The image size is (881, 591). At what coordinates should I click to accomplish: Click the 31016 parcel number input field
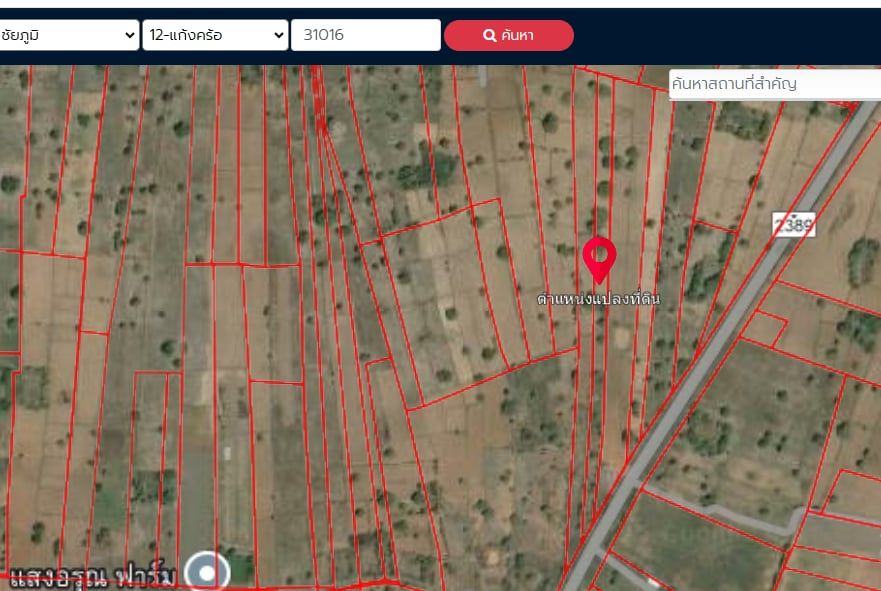pos(366,35)
